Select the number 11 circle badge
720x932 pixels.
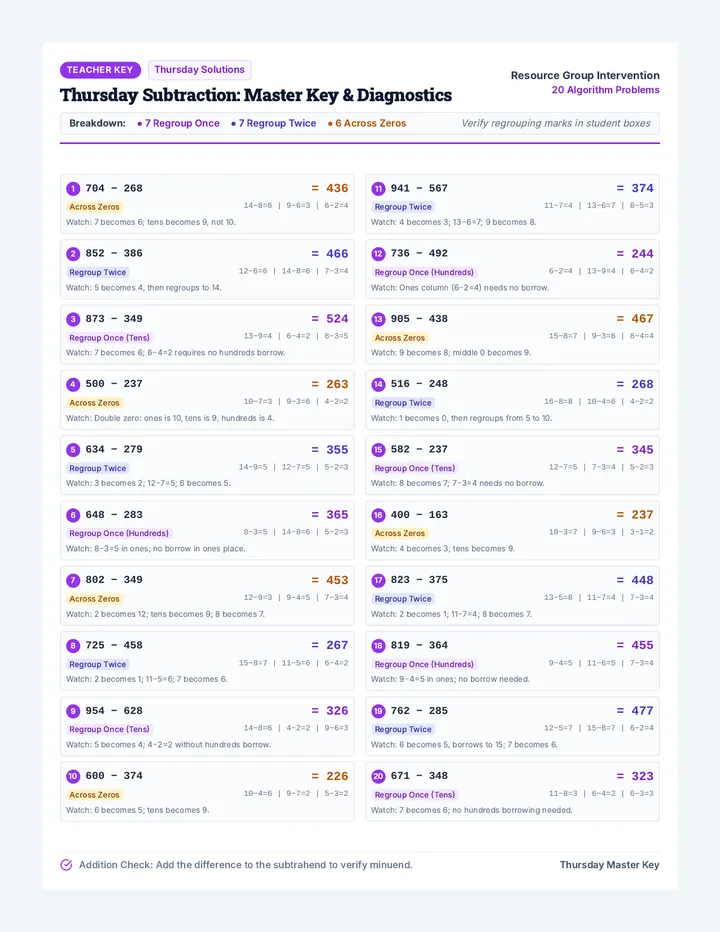[378, 189]
